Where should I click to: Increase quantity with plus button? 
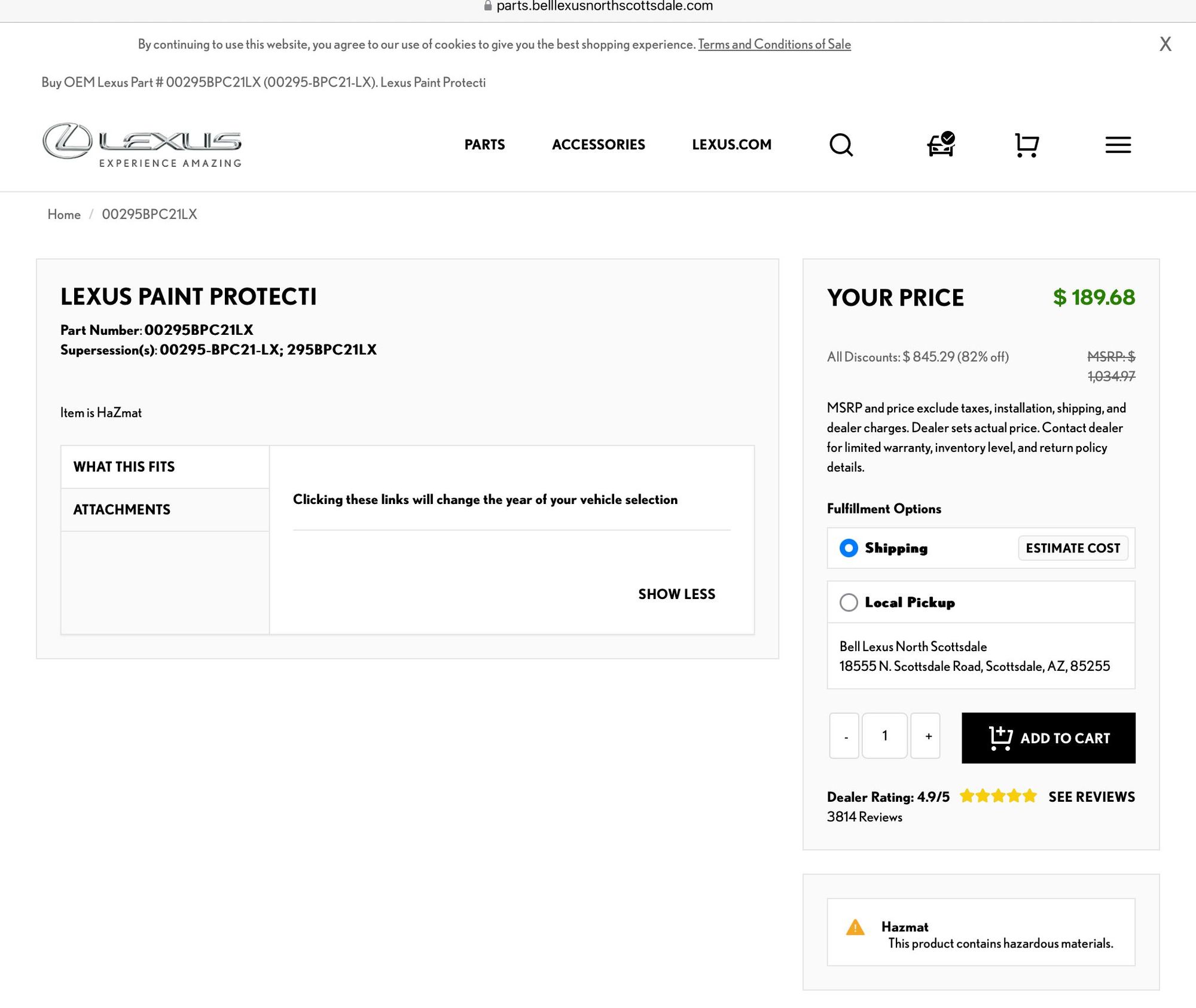927,737
